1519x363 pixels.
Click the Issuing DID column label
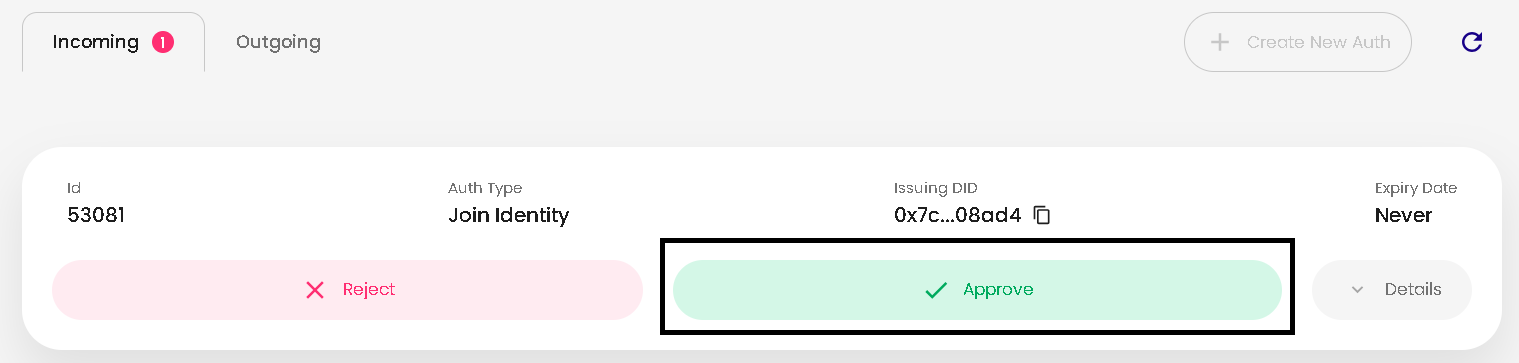point(936,188)
